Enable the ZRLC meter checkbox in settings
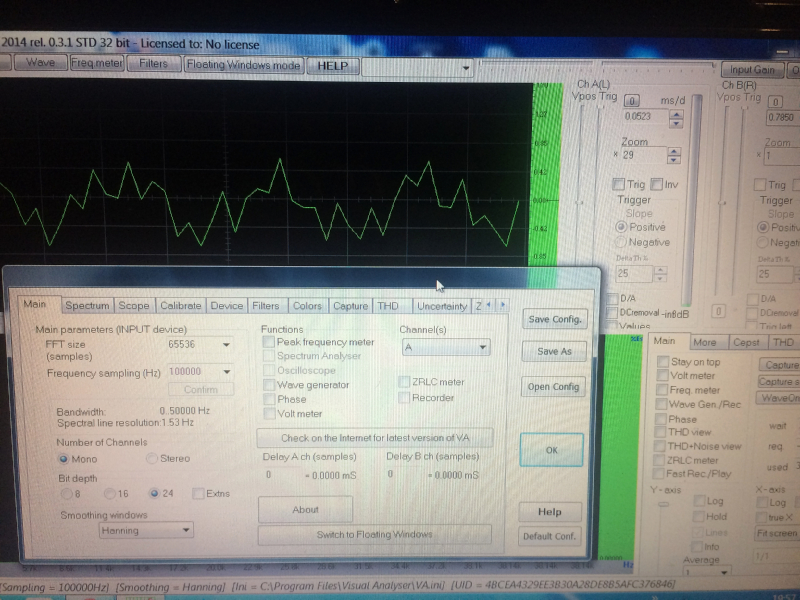Viewport: 800px width, 600px height. click(x=404, y=382)
